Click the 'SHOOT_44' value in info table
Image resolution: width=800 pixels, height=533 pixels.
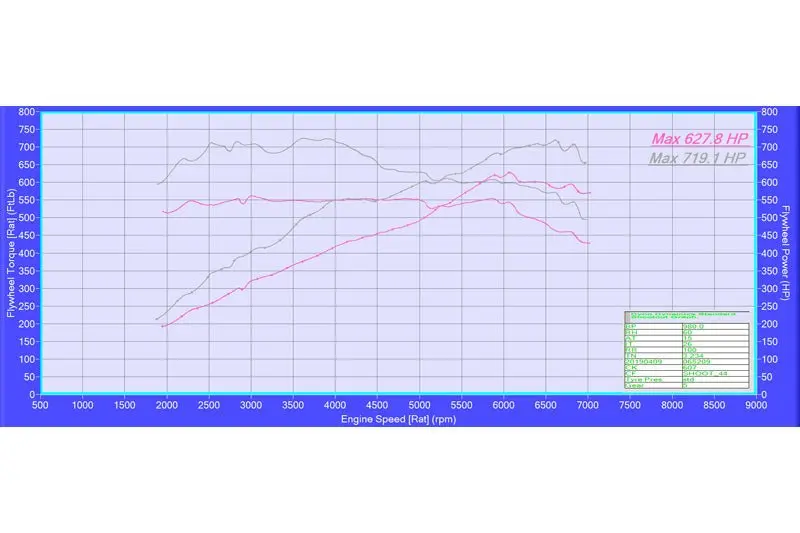point(705,374)
